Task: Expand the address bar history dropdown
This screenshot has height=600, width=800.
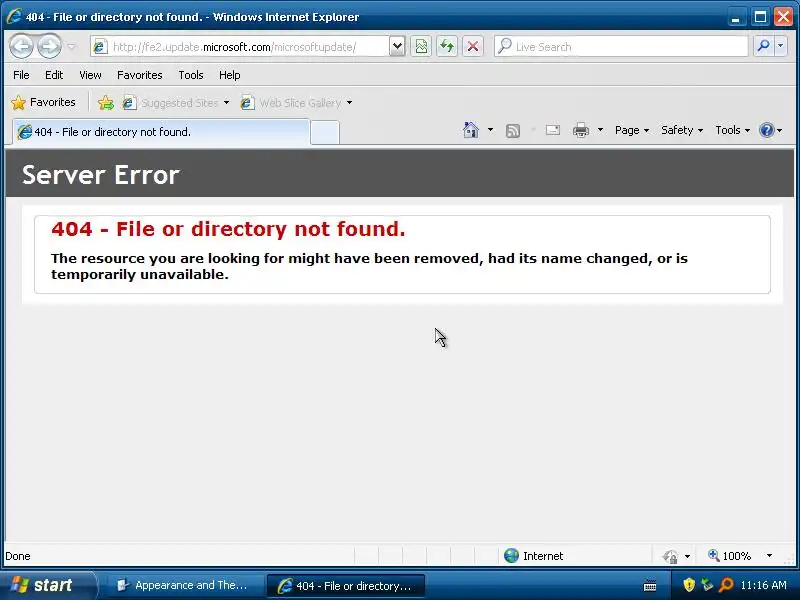Action: 397,47
